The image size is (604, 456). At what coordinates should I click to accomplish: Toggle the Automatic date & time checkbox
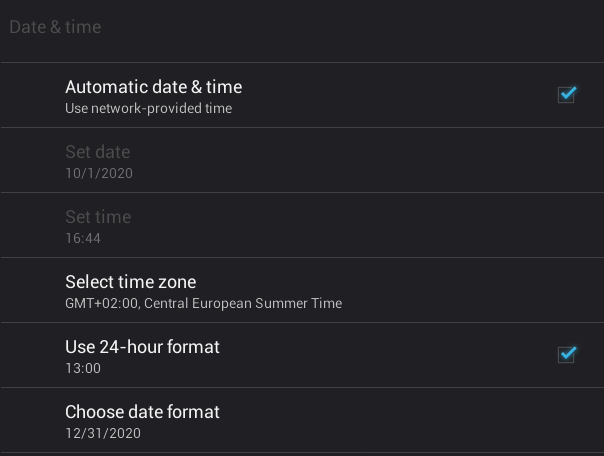click(566, 94)
